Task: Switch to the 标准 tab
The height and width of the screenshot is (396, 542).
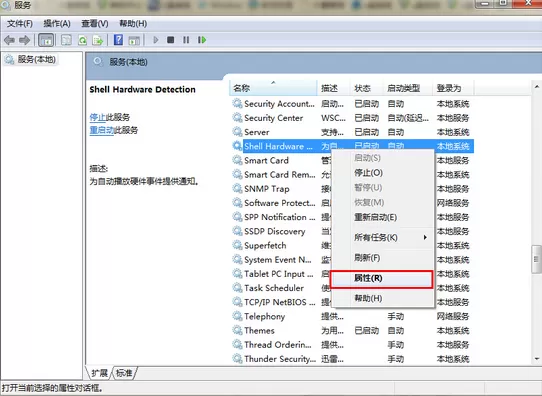Action: [x=124, y=373]
